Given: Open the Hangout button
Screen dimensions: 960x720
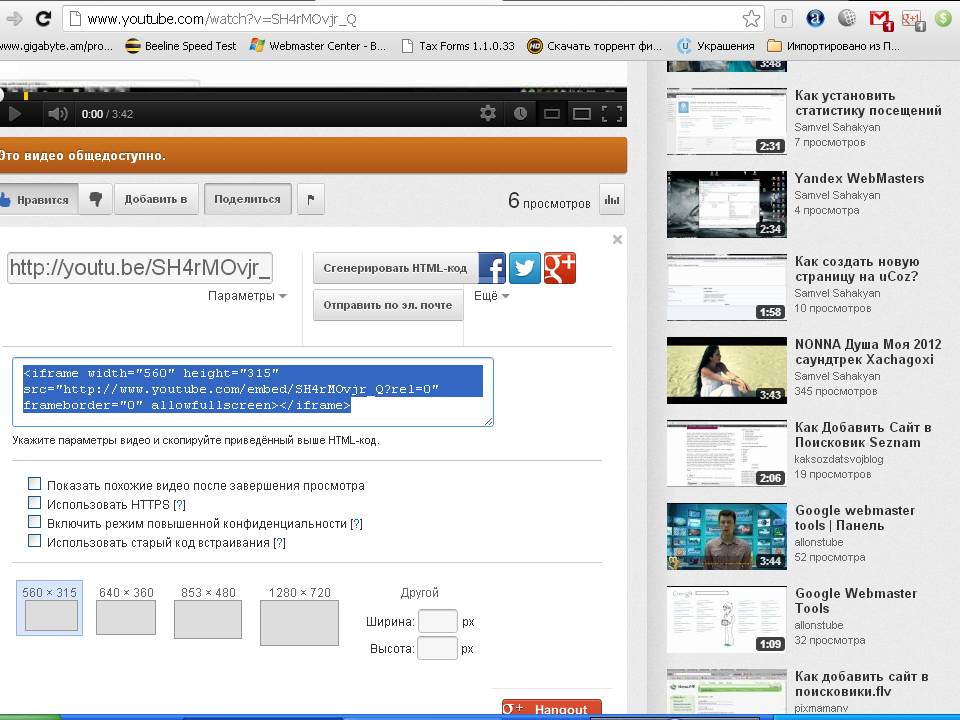Looking at the screenshot, I should [552, 708].
